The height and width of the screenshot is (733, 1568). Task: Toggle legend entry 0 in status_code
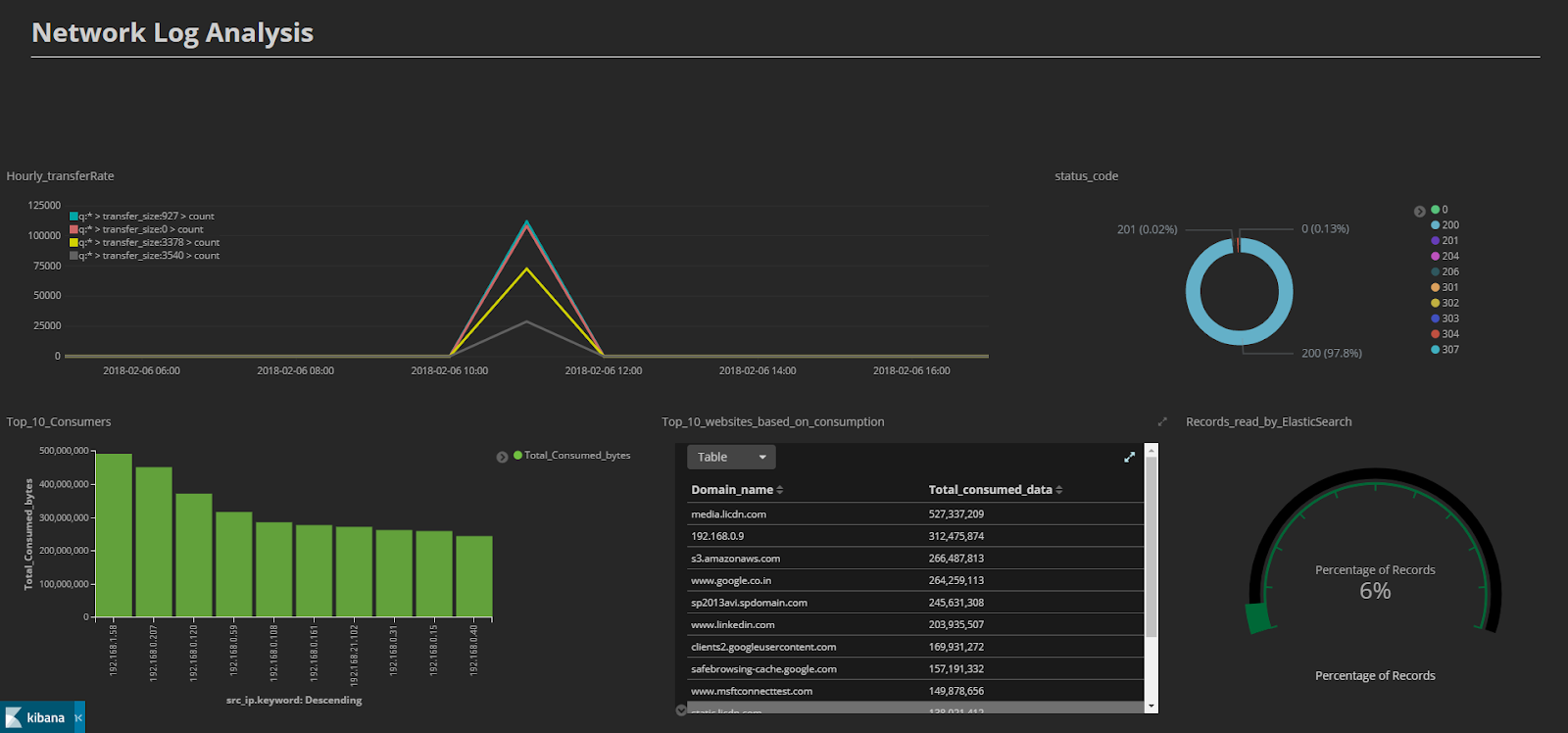(1439, 210)
